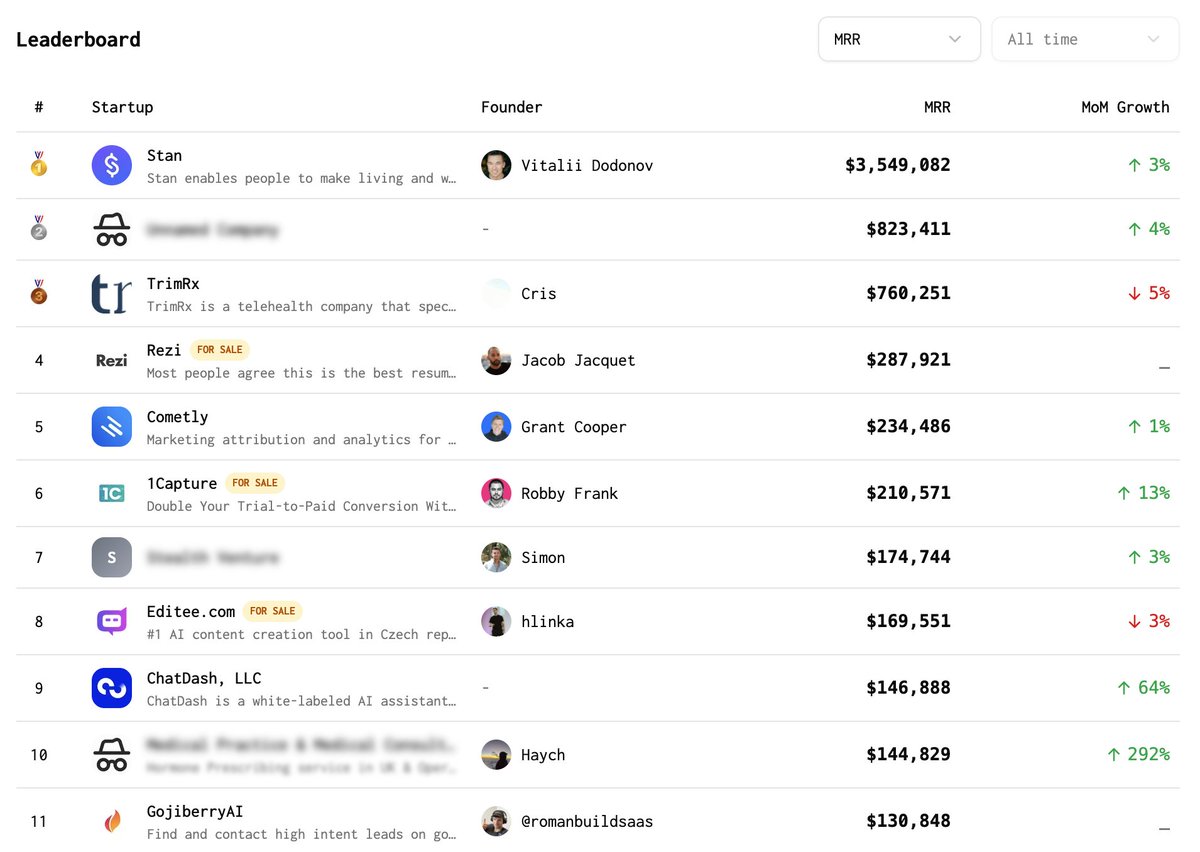Click the $146,888 MRR value
Image resolution: width=1200 pixels, height=852 pixels.
[x=908, y=688]
